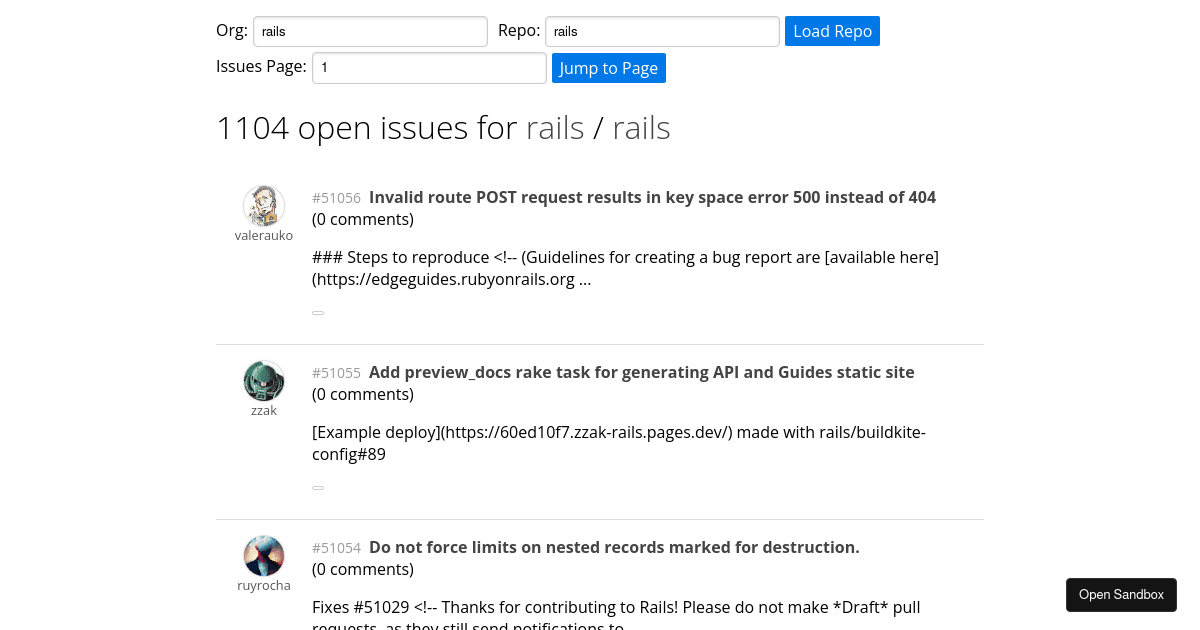Click the Open Sandbox button
This screenshot has height=630, width=1200.
(1121, 594)
